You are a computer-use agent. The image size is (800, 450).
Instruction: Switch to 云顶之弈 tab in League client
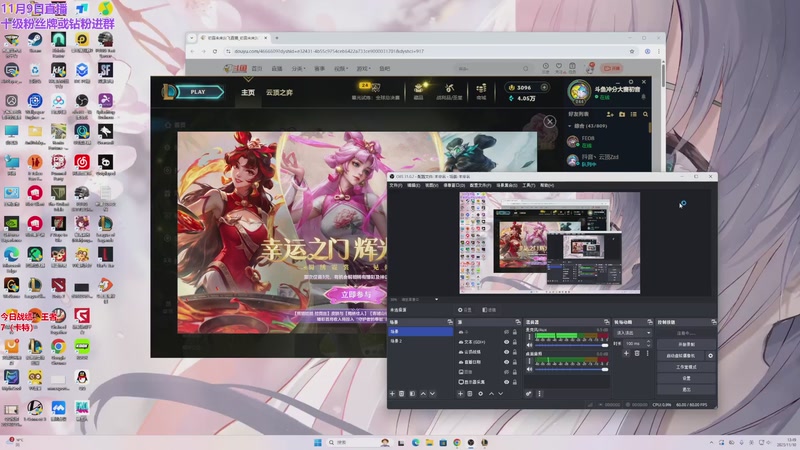279,92
